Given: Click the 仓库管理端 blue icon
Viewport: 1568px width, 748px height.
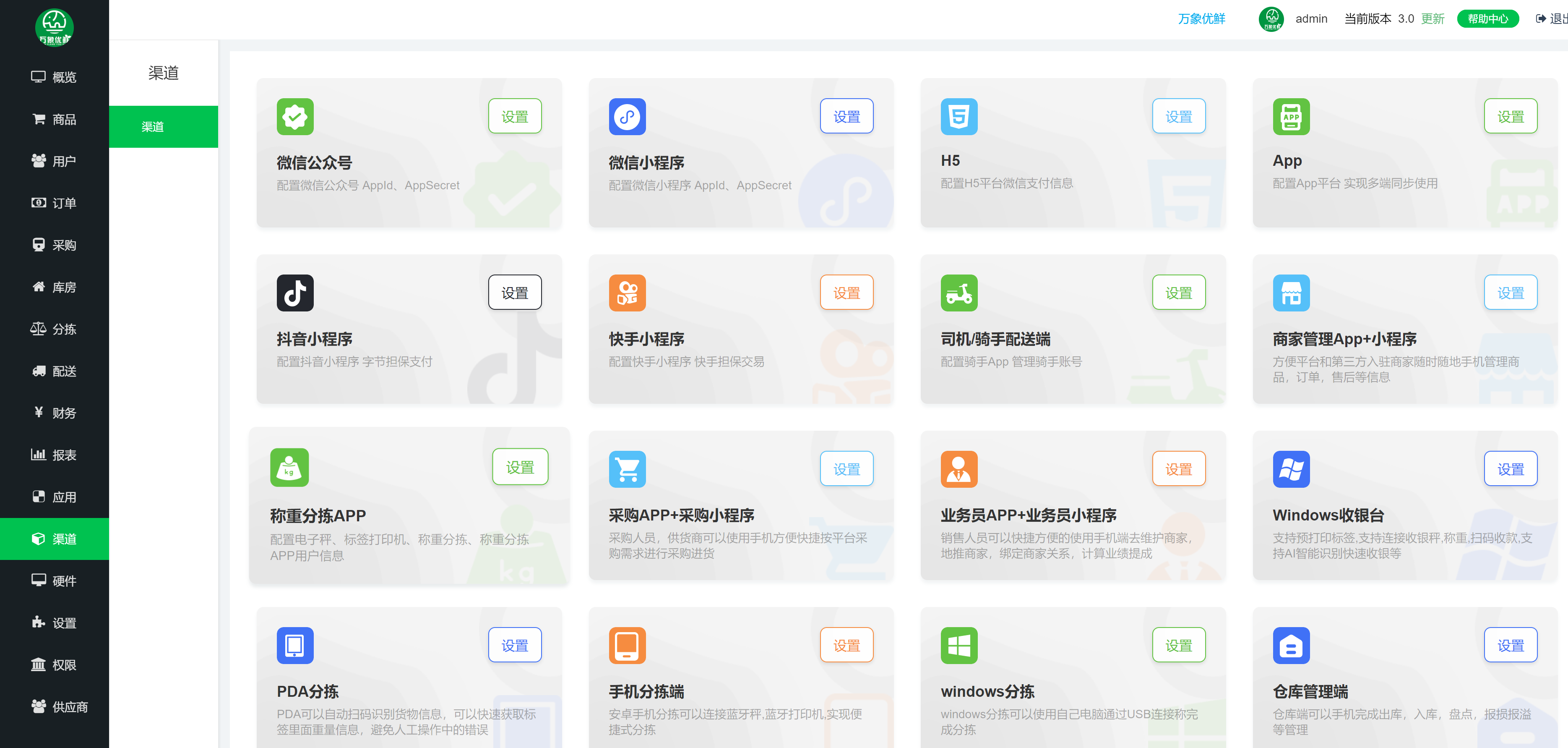Looking at the screenshot, I should coord(1290,646).
